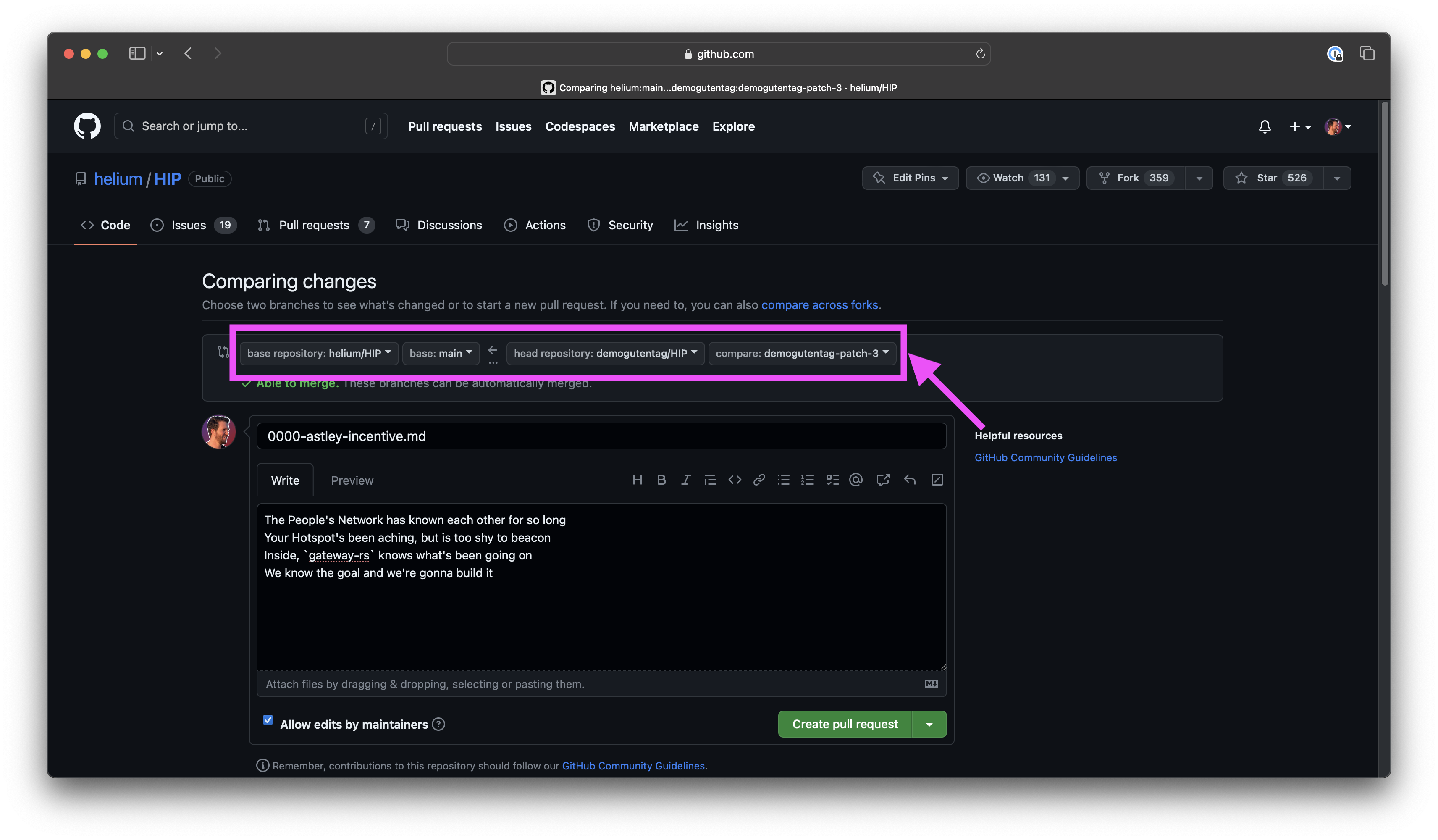Open compare branch demogutentag-patch-3 dropdown
Image resolution: width=1438 pixels, height=840 pixels.
tap(802, 353)
